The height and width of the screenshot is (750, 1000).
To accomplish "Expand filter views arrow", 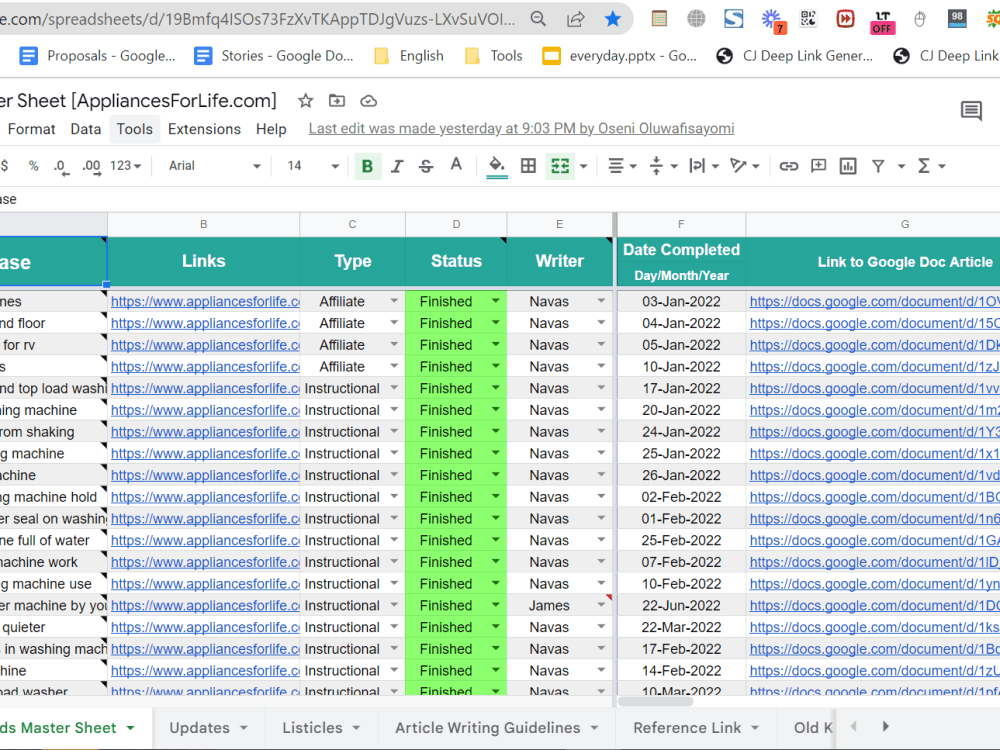I will tap(901, 166).
